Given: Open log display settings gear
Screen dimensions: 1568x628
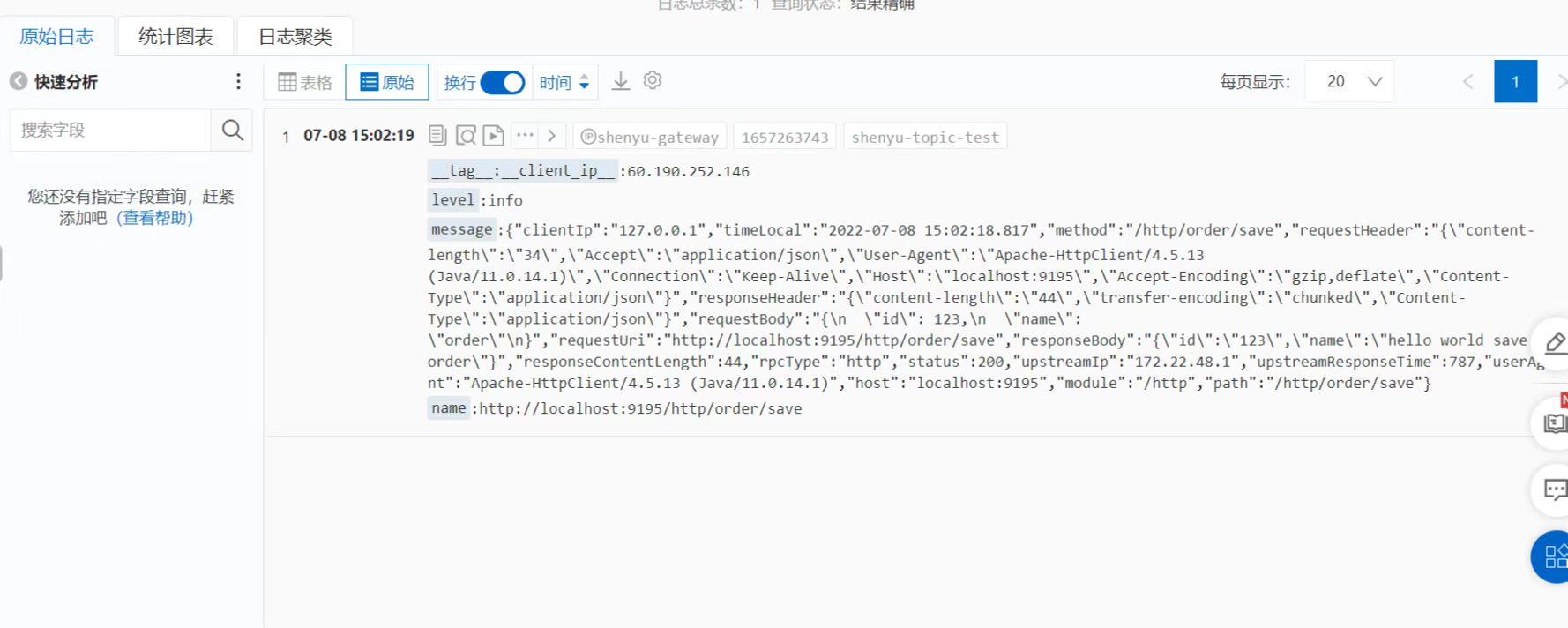Looking at the screenshot, I should (653, 81).
